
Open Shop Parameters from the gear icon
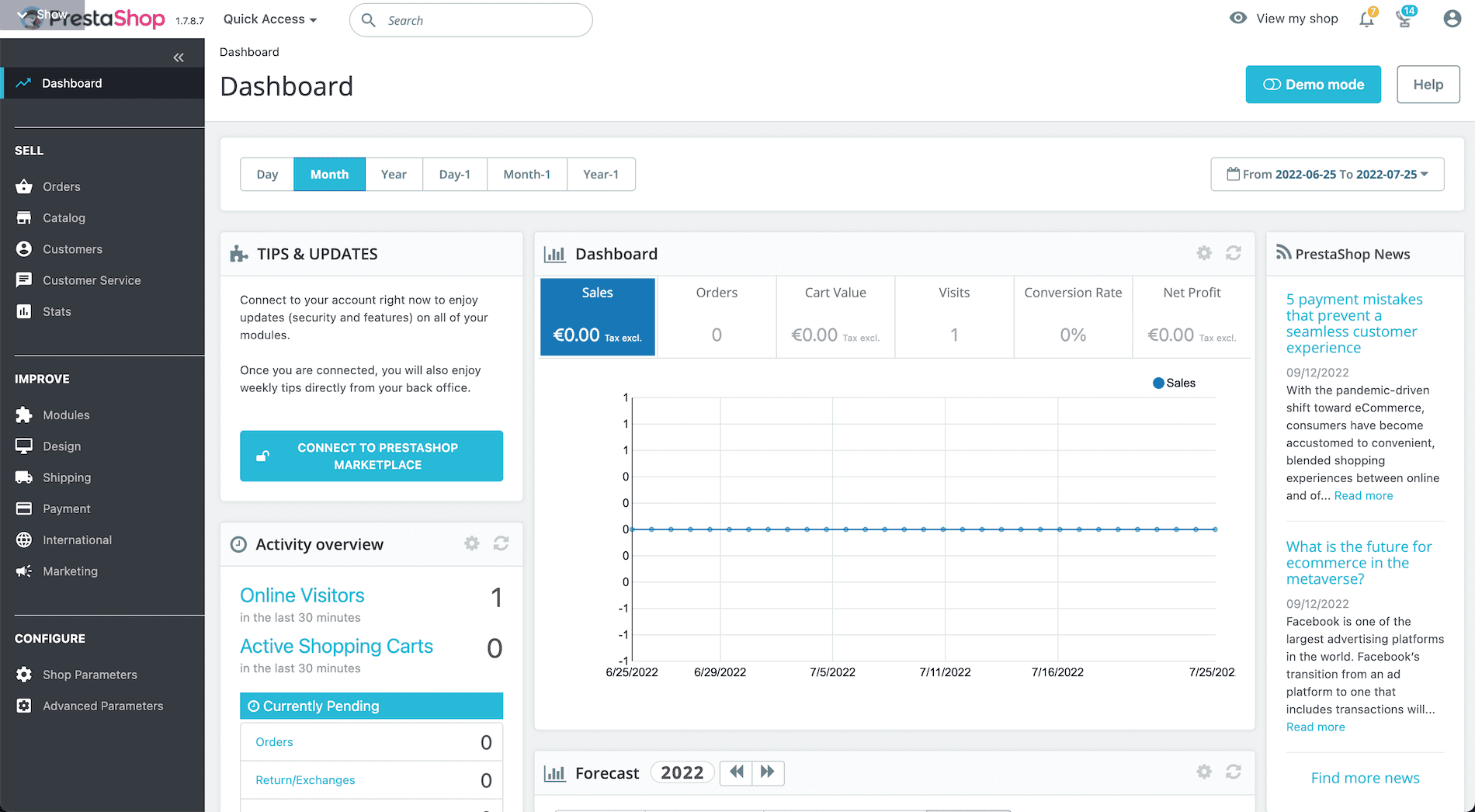coord(24,674)
